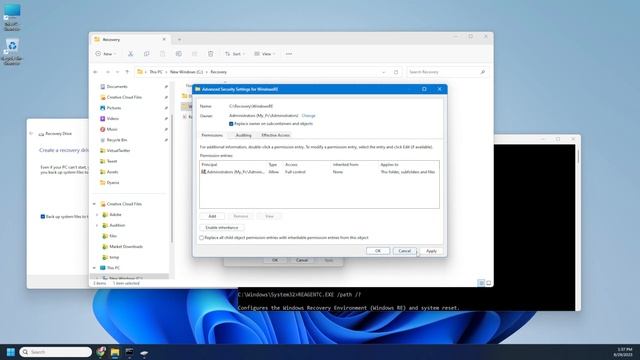The image size is (640, 360).
Task: Switch to the Permissions tab
Action: coord(212,135)
